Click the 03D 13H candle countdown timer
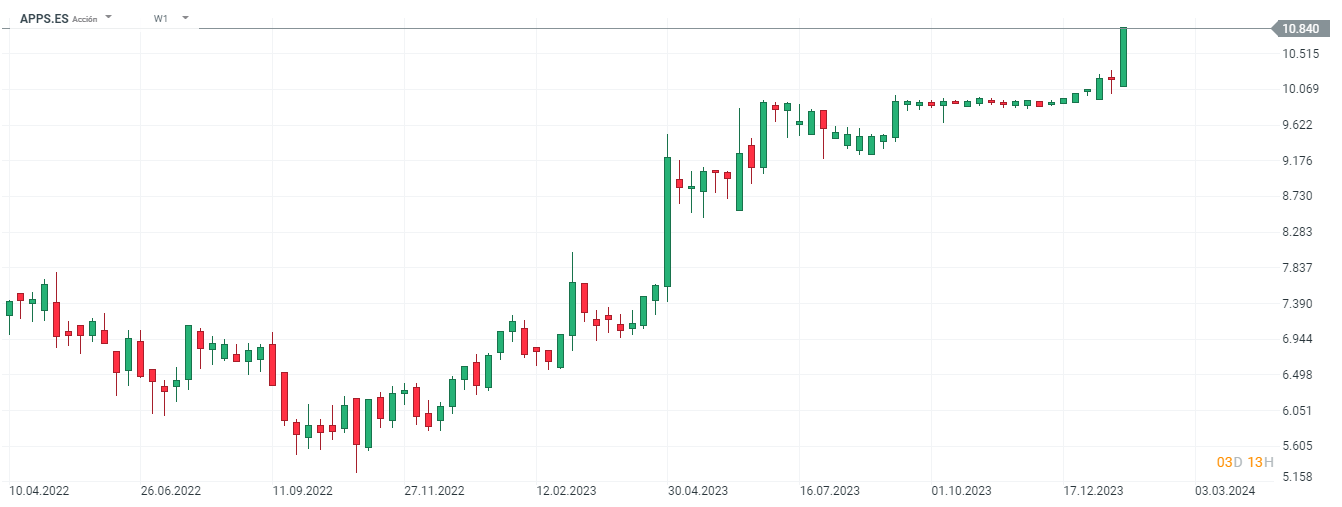This screenshot has width=1342, height=507. click(x=1245, y=462)
